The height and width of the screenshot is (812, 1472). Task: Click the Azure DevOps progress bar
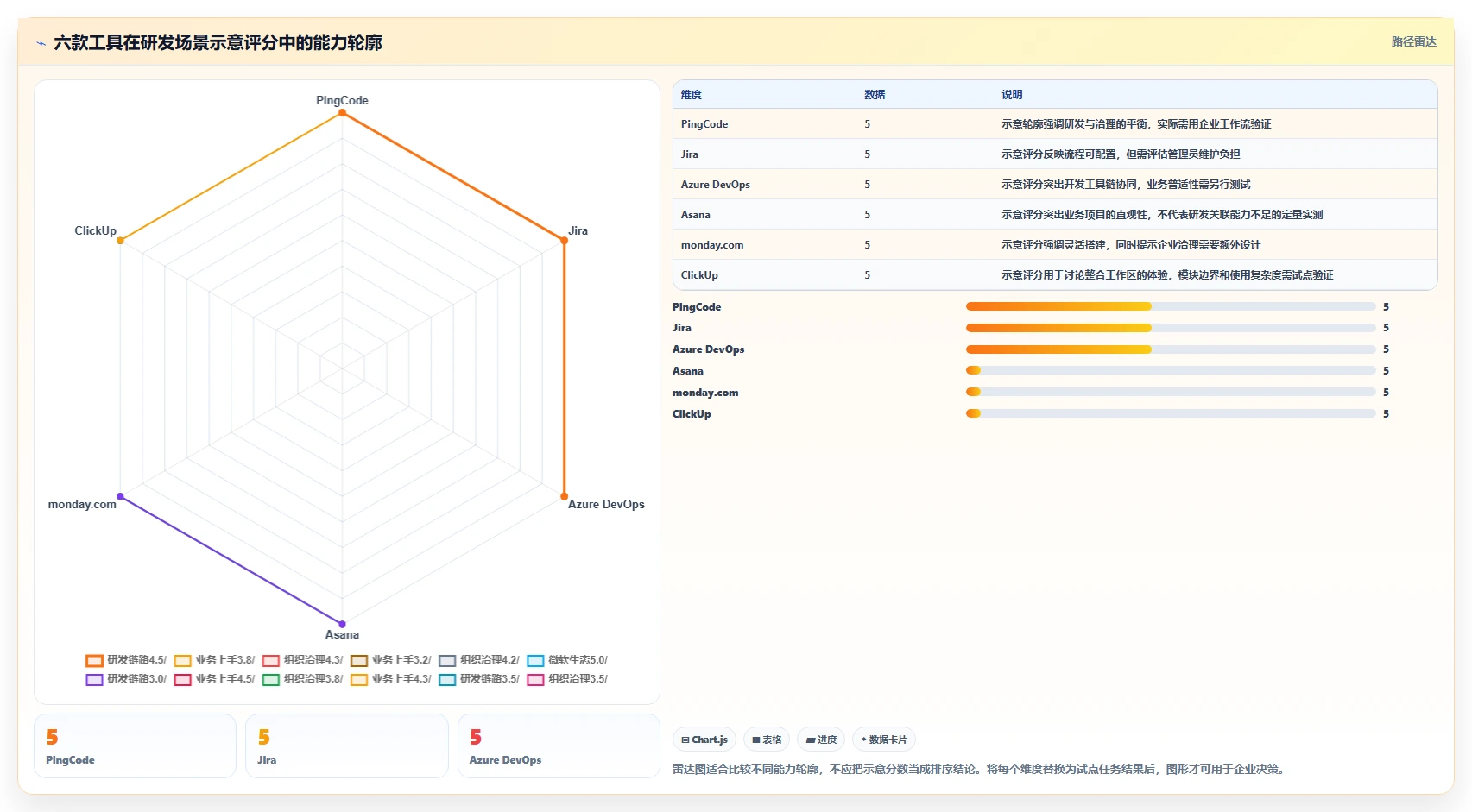1170,349
